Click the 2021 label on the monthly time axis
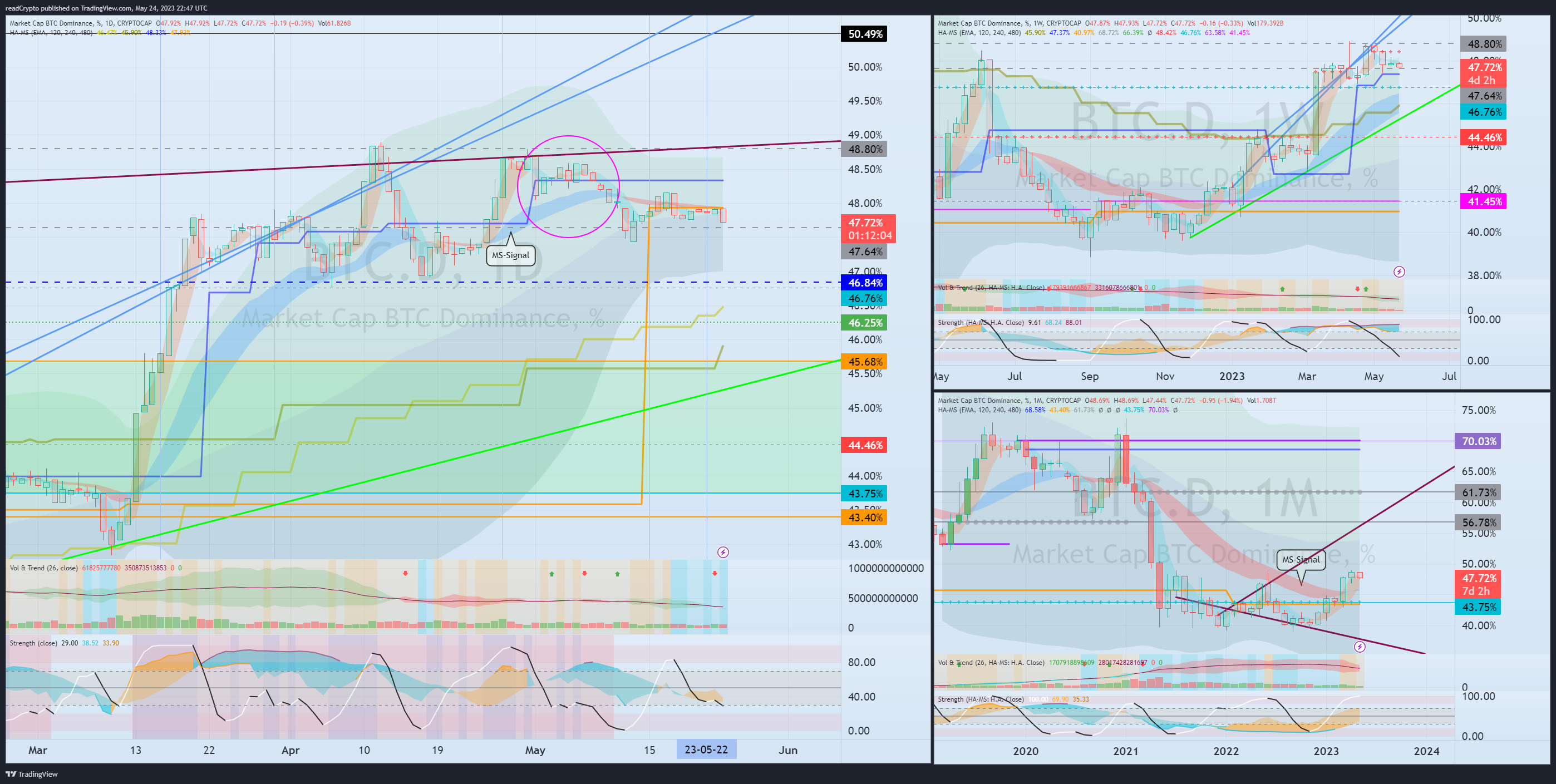This screenshot has width=1556, height=784. click(1125, 751)
